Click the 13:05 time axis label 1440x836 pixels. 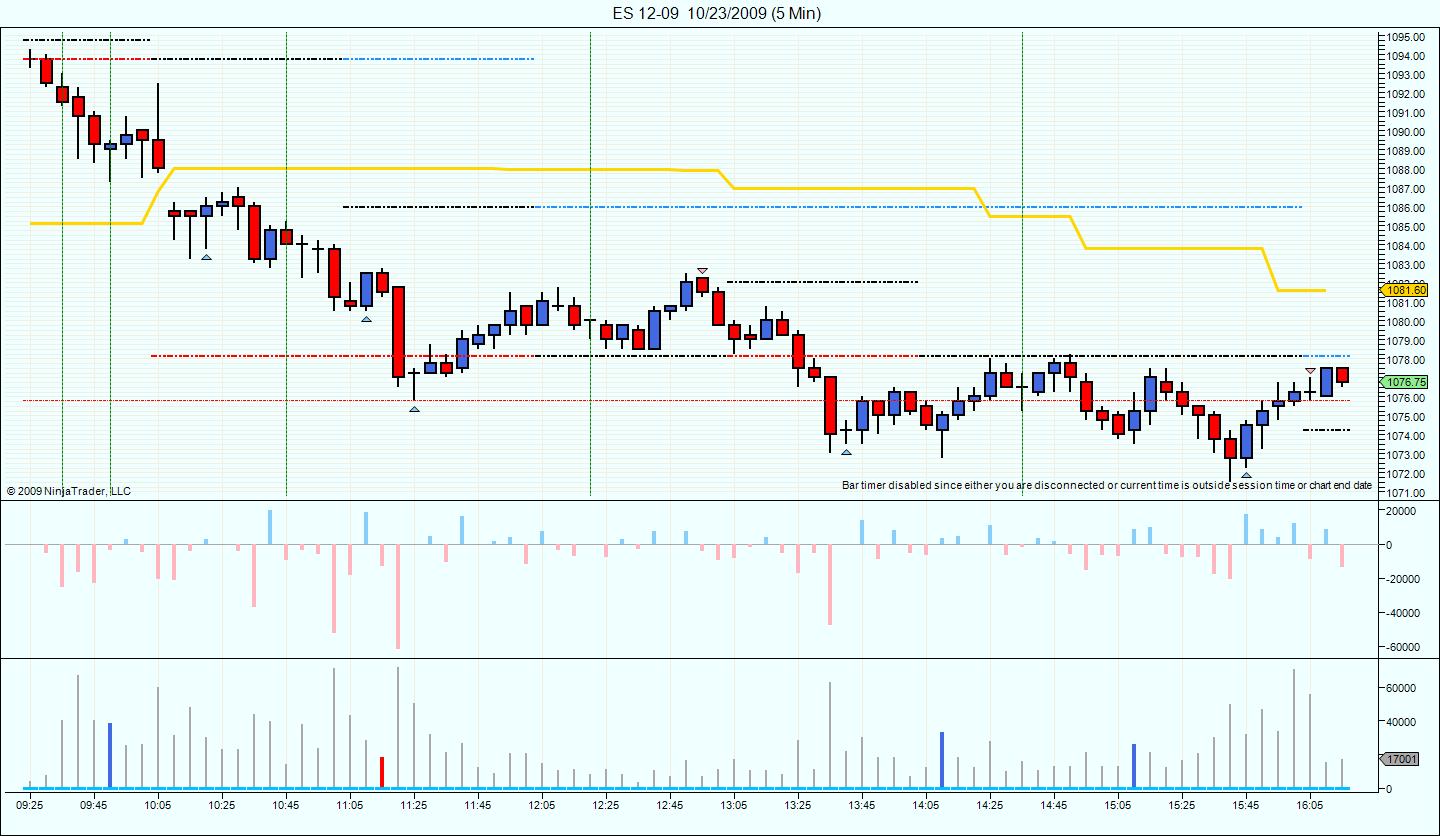coord(734,804)
